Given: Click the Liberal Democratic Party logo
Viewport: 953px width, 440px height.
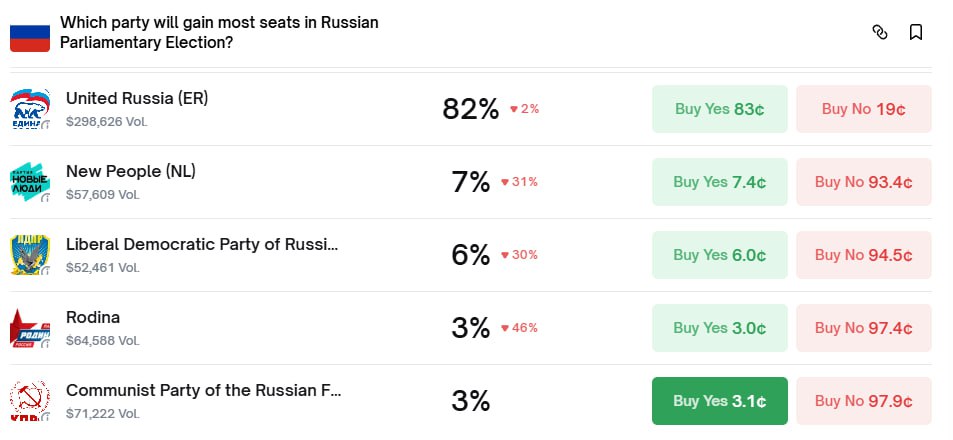Looking at the screenshot, I should coord(30,255).
